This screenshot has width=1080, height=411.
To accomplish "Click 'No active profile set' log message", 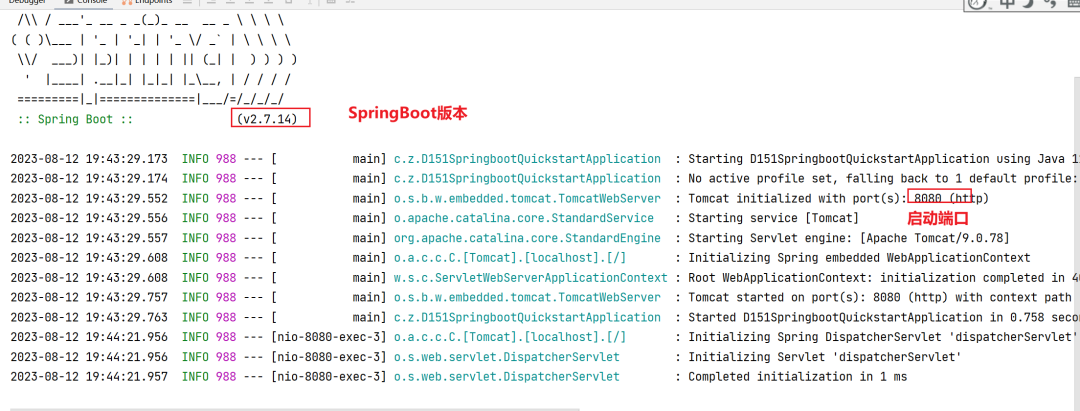I will coord(884,179).
